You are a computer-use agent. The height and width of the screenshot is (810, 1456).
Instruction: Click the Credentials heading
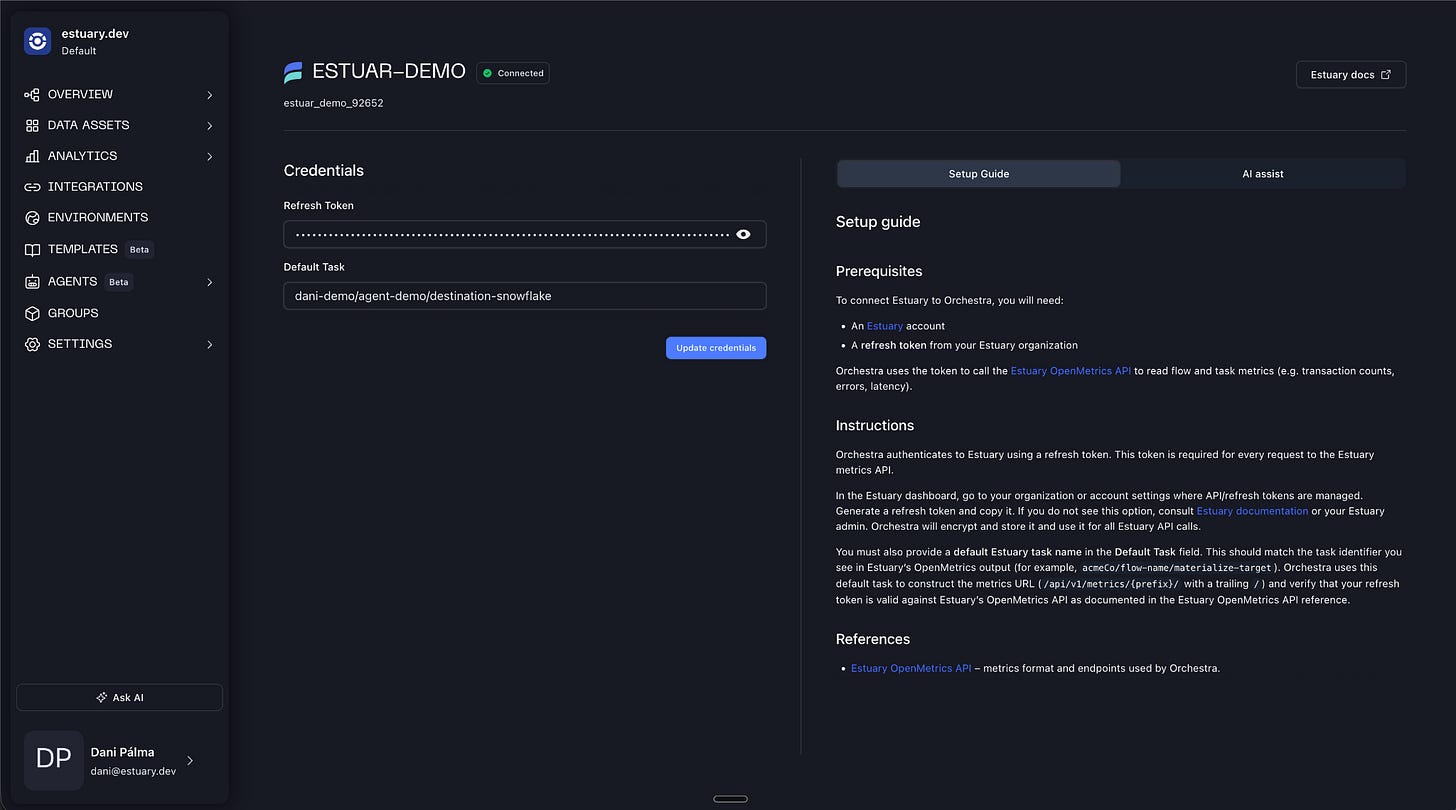324,171
